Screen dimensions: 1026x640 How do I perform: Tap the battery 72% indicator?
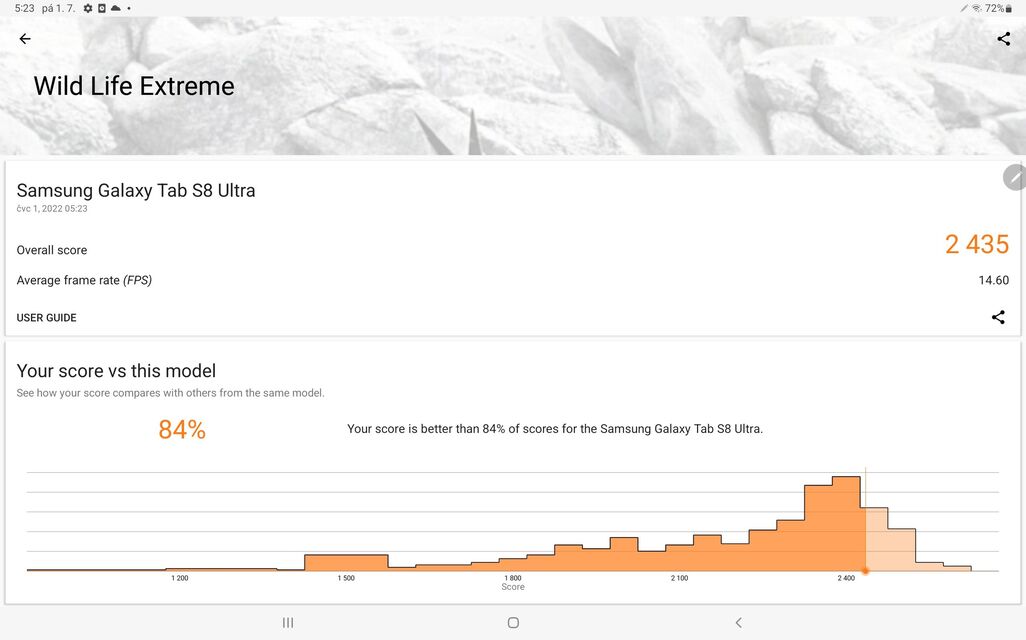point(995,8)
